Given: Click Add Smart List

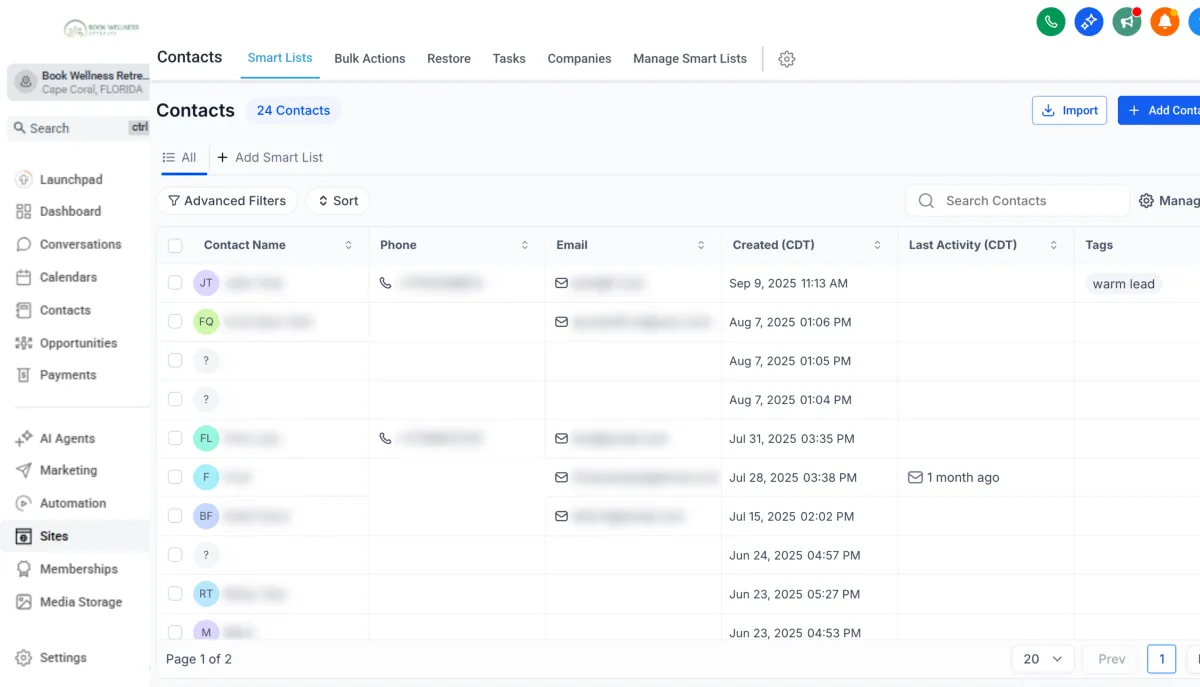Looking at the screenshot, I should 270,157.
